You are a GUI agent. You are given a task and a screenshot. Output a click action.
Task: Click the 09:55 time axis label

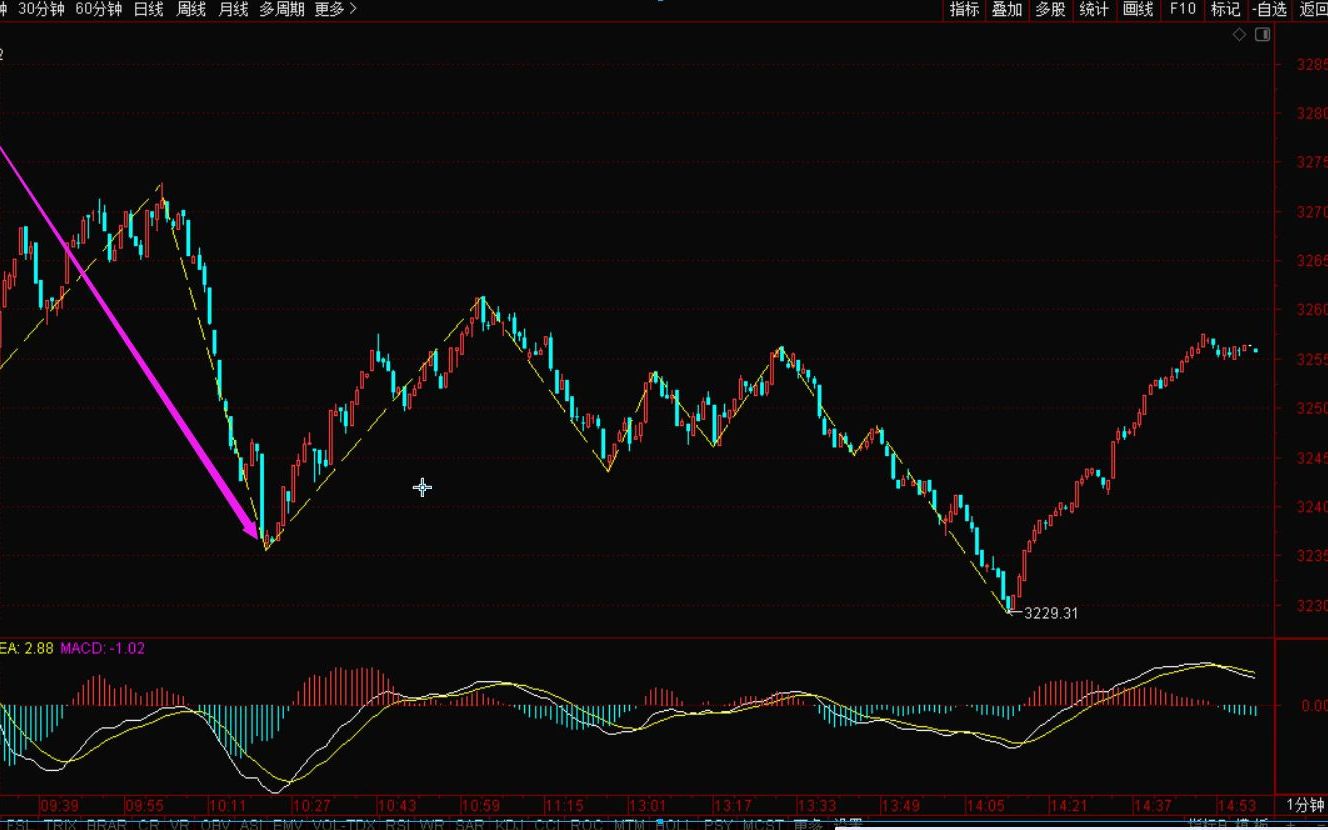[x=144, y=805]
